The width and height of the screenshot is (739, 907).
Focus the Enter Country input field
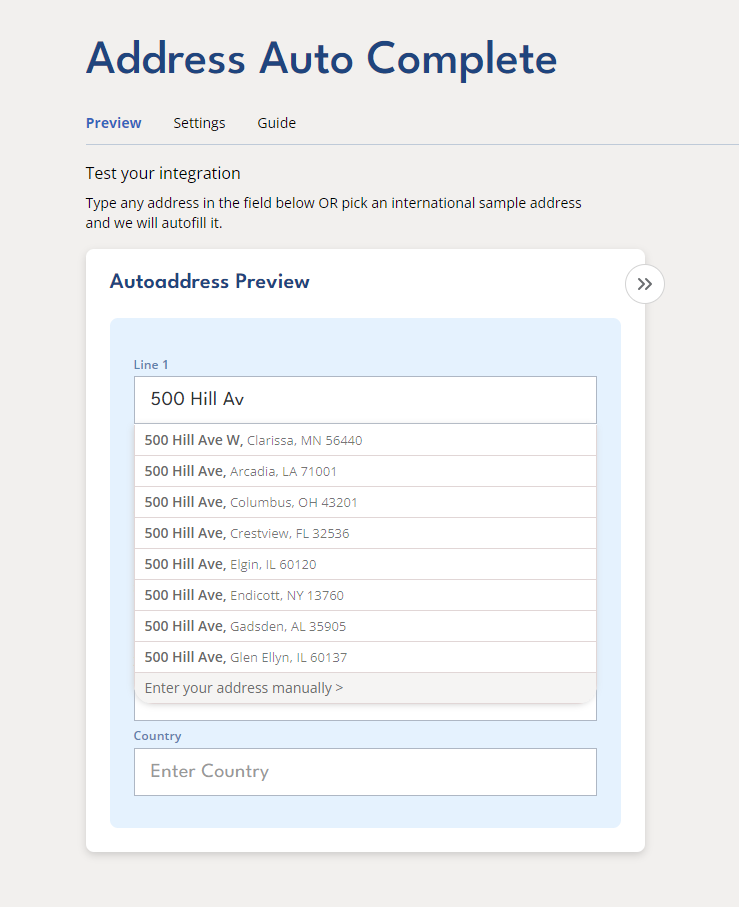365,772
